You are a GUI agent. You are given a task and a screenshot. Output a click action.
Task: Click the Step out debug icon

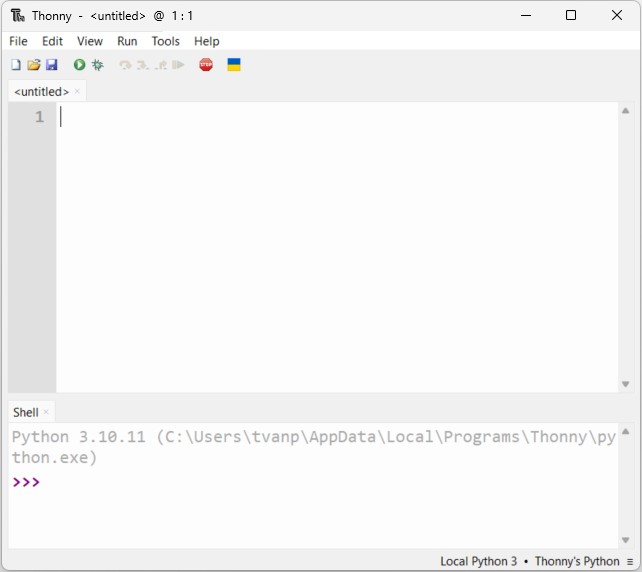coord(161,65)
